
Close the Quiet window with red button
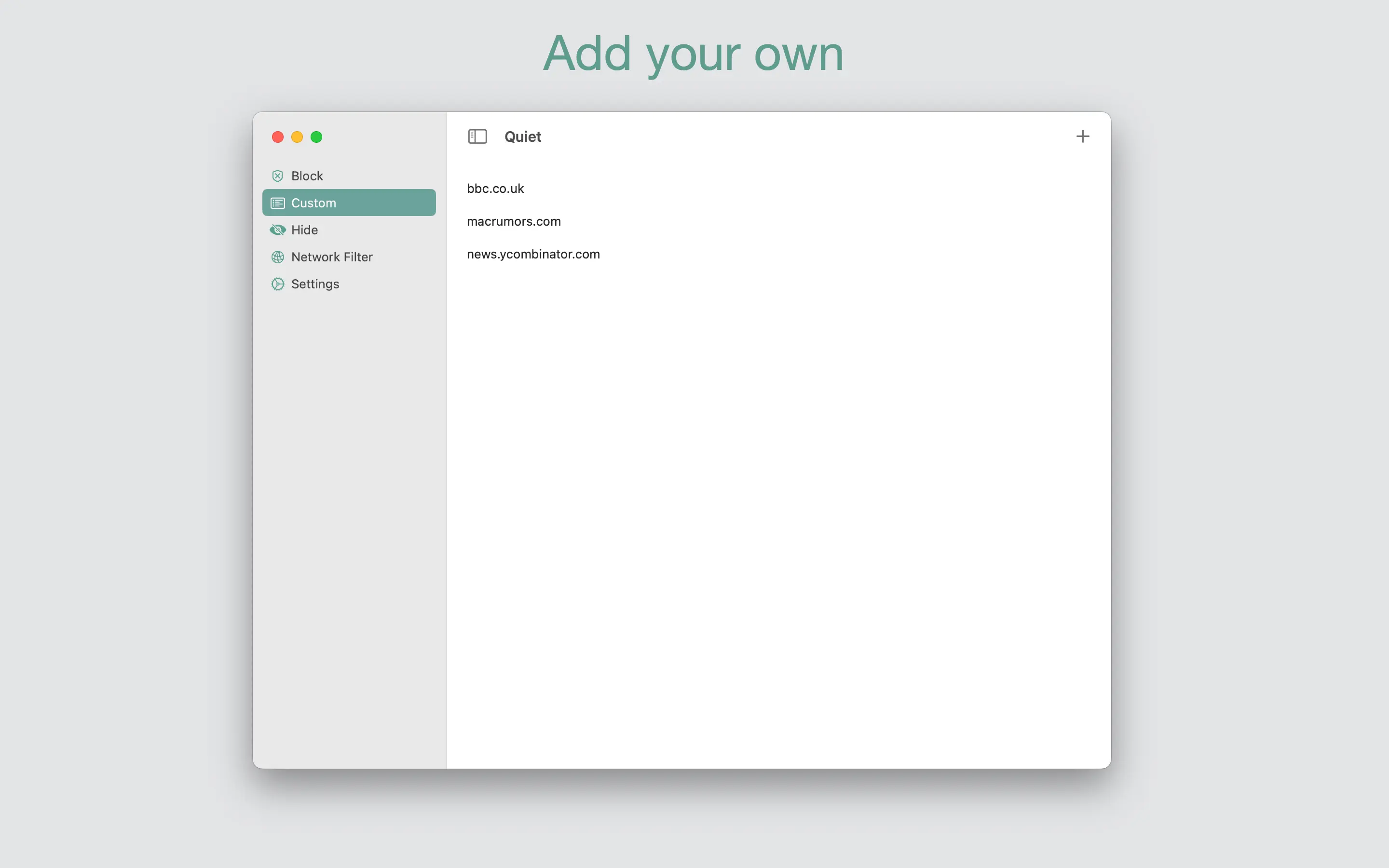pos(278,136)
